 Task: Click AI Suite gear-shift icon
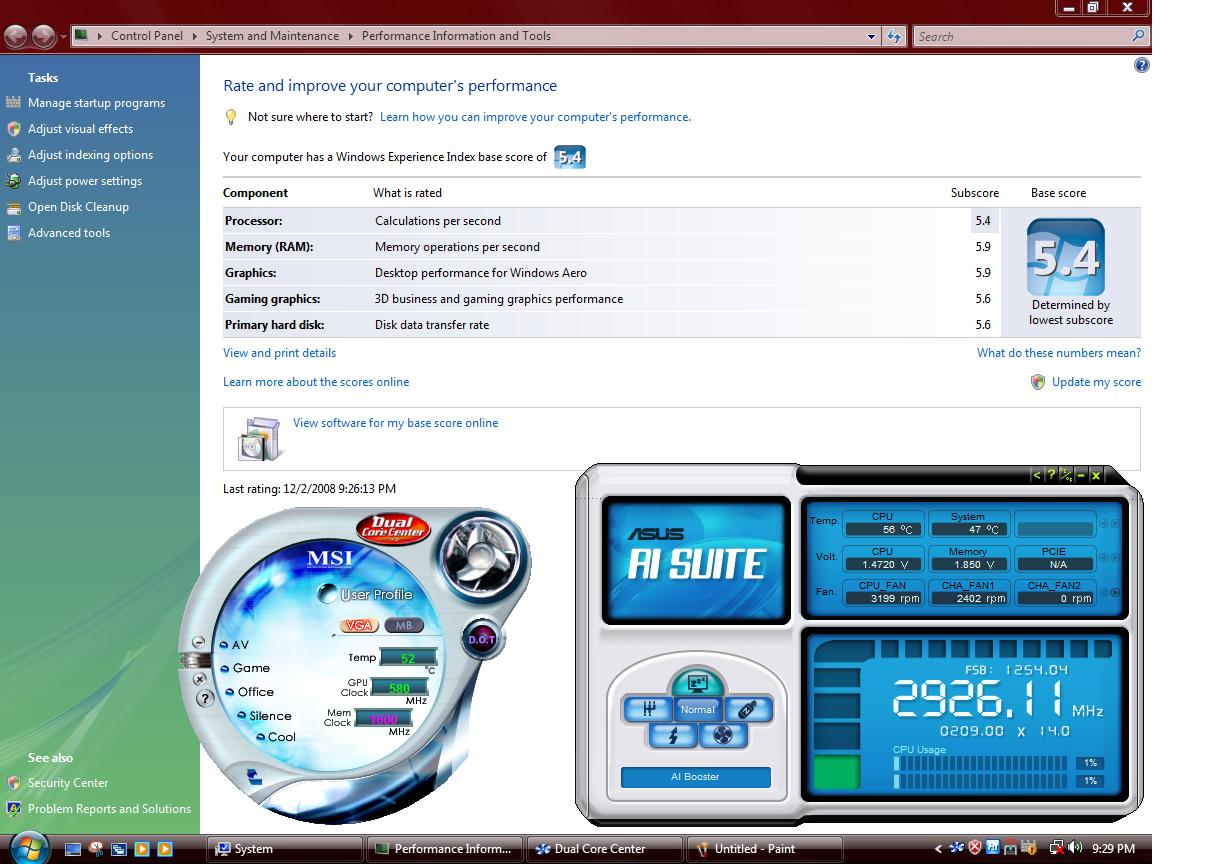(647, 709)
